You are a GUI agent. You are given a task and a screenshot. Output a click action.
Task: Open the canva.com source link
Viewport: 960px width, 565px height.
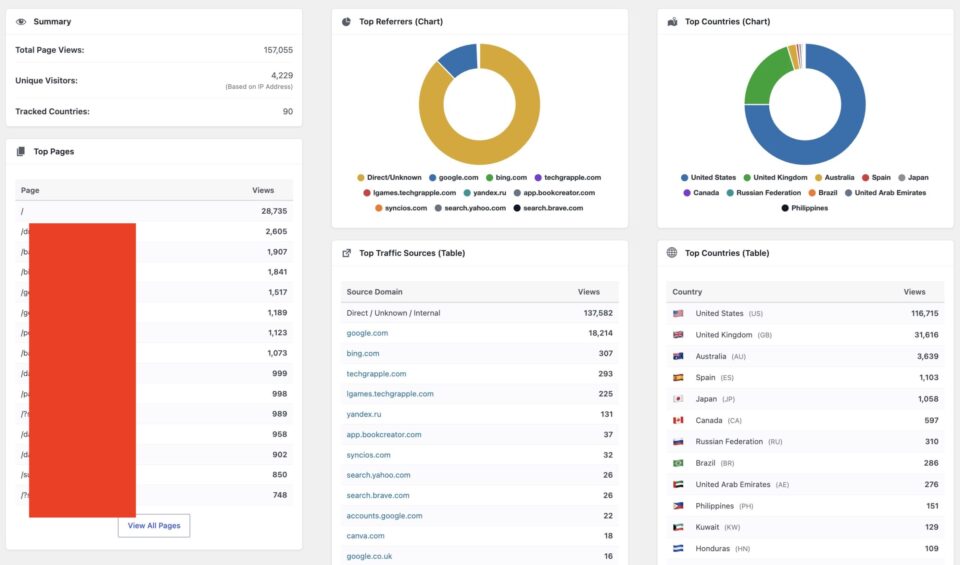tap(366, 536)
